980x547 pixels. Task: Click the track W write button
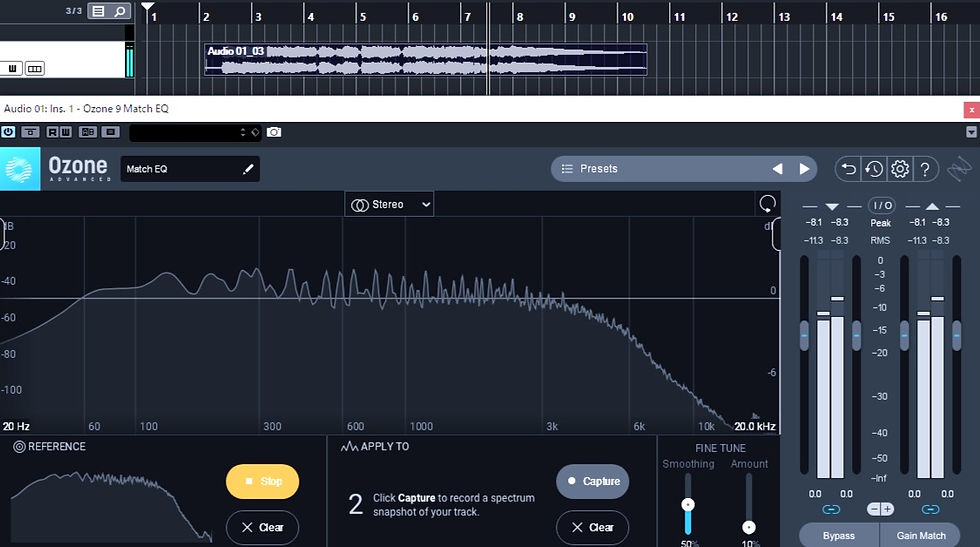pos(12,68)
